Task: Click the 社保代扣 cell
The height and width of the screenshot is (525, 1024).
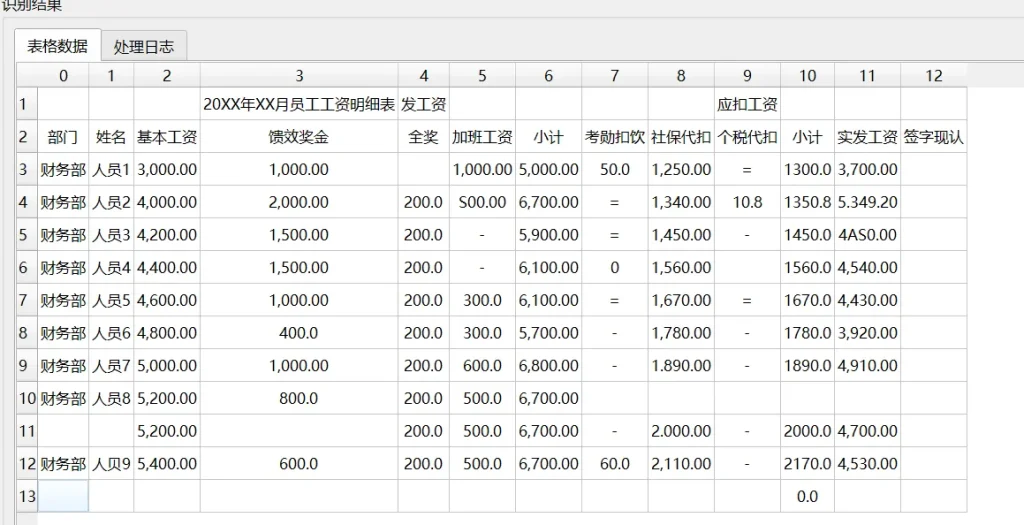Action: click(681, 137)
